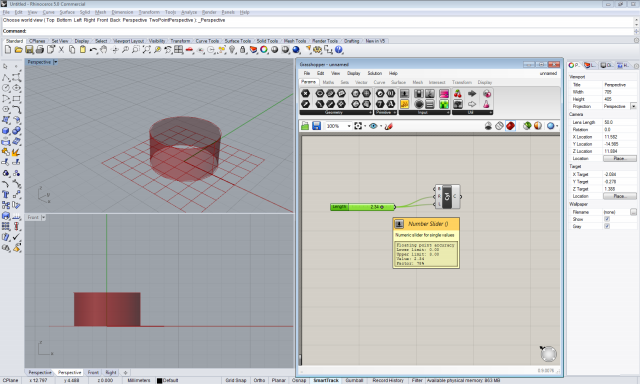Click Grasshopper Save blue floppy icon

click(316, 126)
